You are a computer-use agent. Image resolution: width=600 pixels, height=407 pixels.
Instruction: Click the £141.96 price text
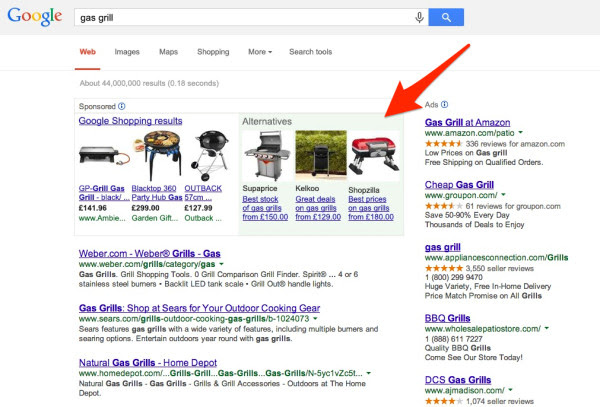[x=93, y=208]
